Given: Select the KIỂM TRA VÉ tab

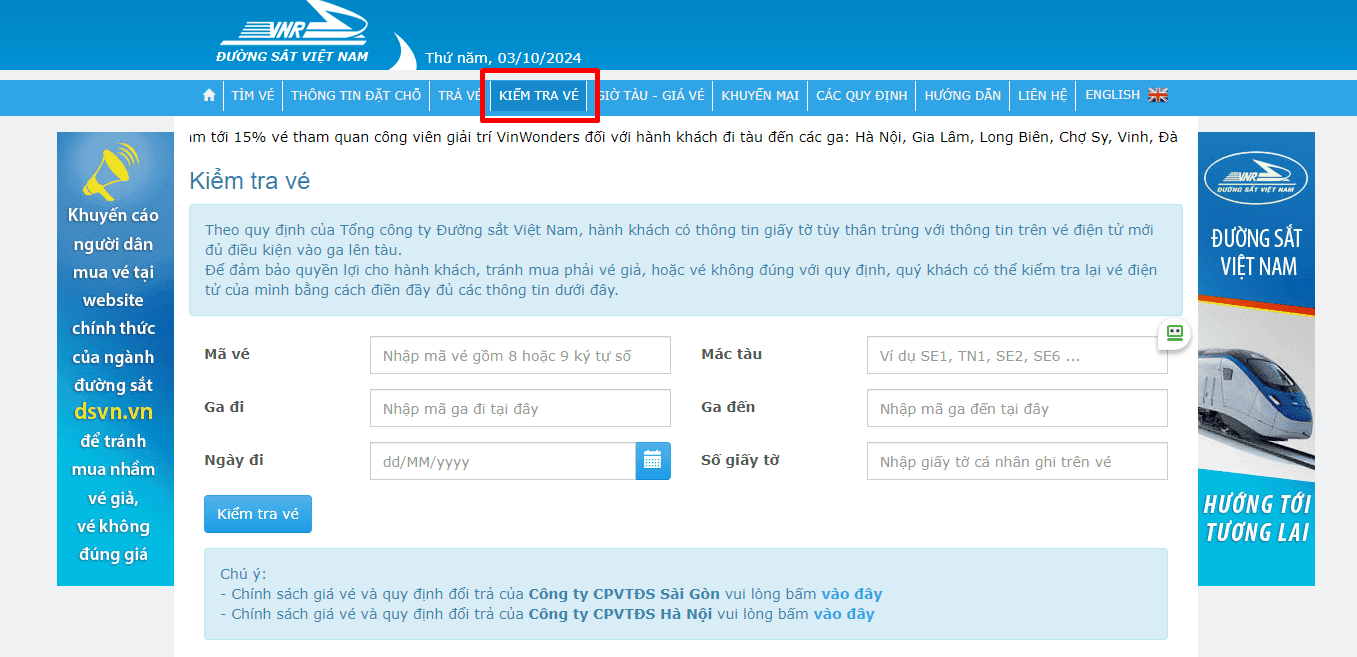Looking at the screenshot, I should point(539,96).
